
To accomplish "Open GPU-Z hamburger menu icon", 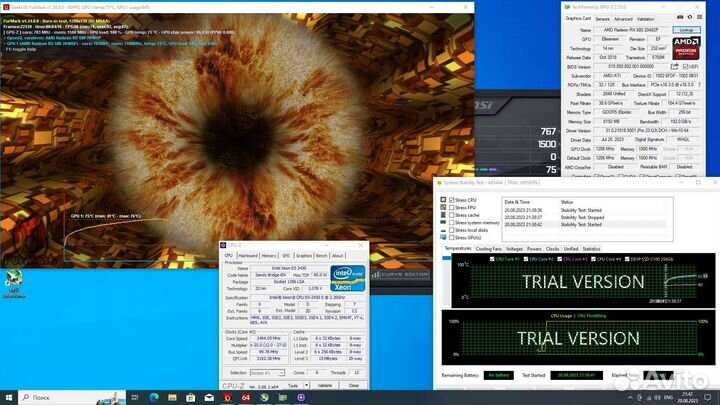I will [x=699, y=17].
